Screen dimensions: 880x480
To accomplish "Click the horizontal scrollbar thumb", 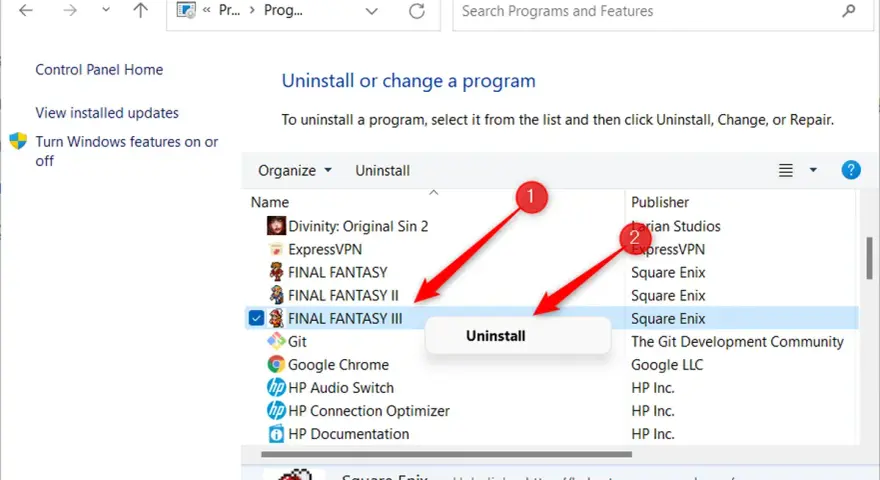I will click(446, 454).
